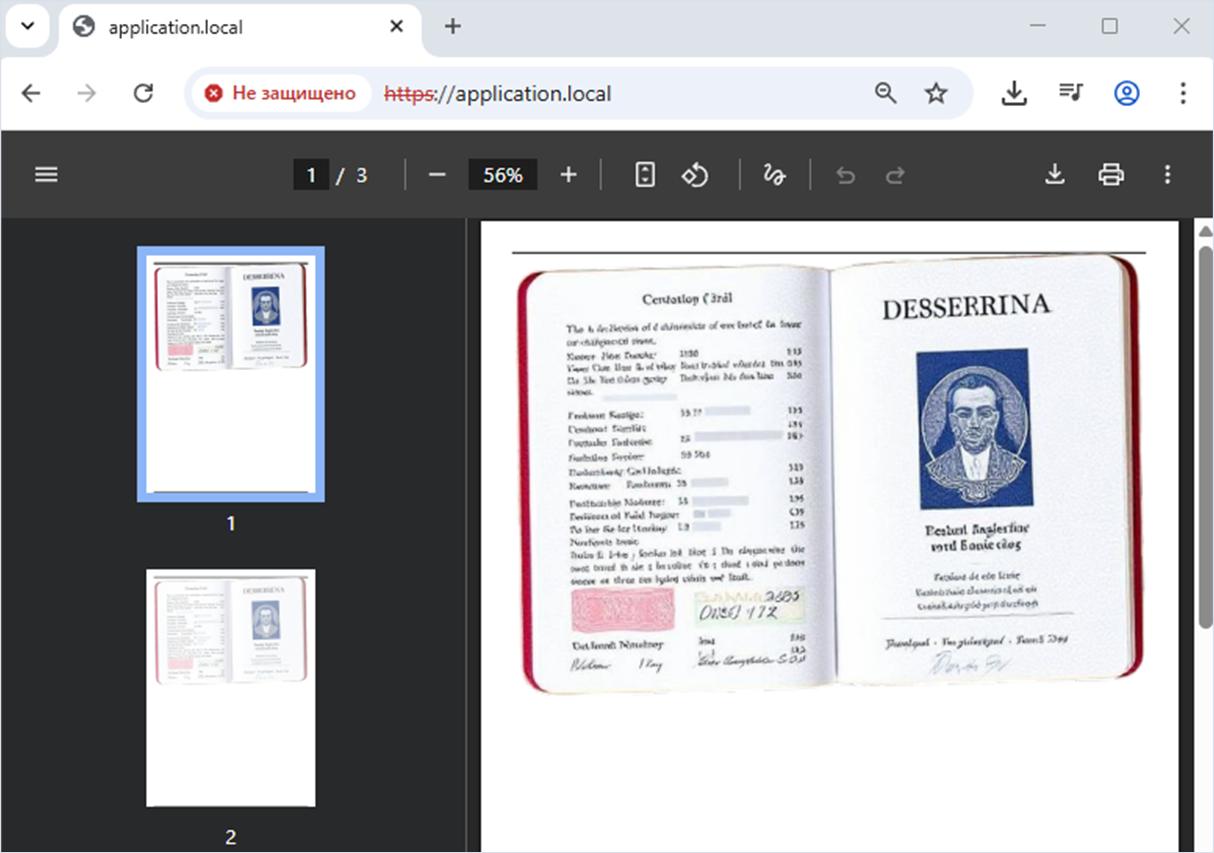Click the fit to page icon

pyautogui.click(x=645, y=175)
